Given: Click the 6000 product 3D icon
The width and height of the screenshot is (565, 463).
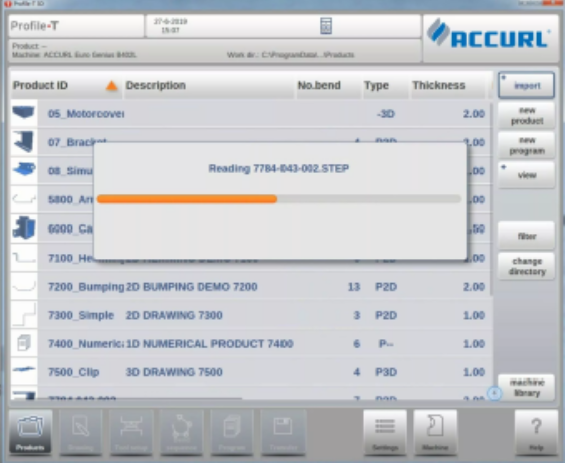Looking at the screenshot, I should point(24,228).
